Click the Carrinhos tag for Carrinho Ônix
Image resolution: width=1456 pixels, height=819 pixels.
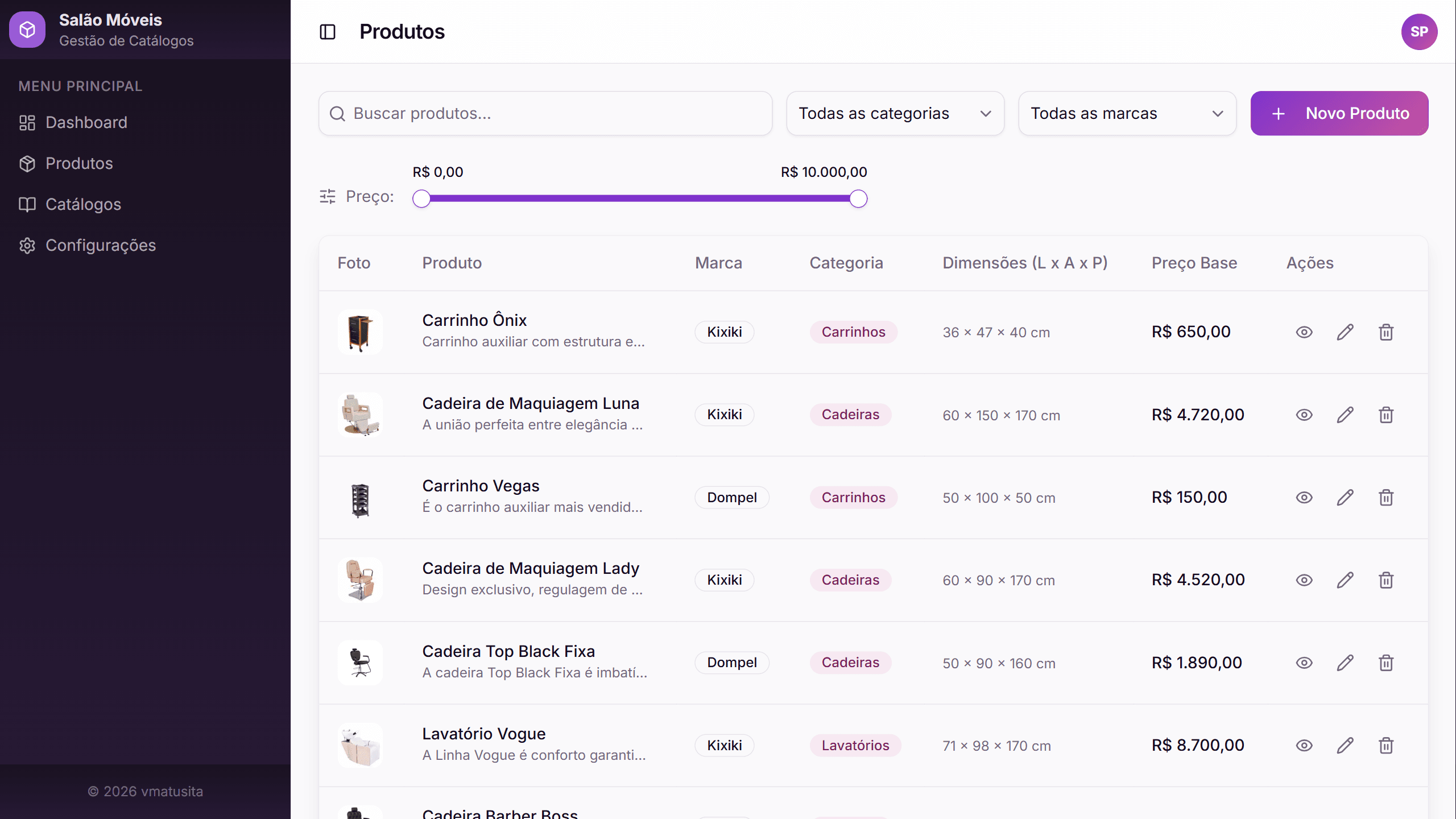(853, 332)
